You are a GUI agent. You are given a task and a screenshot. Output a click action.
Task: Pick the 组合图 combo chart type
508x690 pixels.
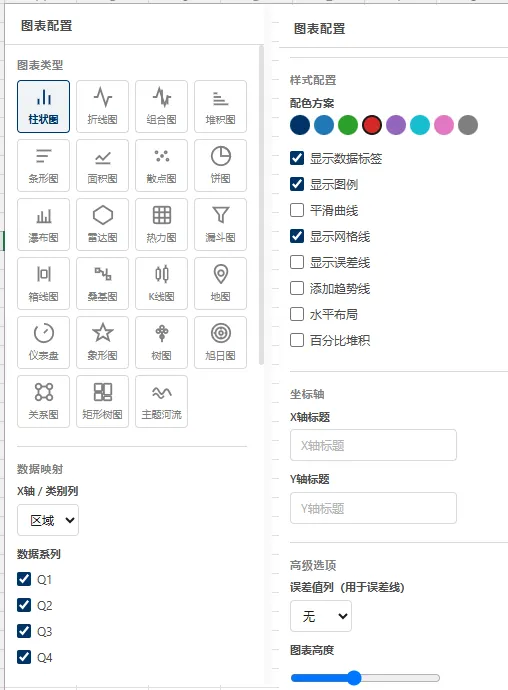click(162, 106)
